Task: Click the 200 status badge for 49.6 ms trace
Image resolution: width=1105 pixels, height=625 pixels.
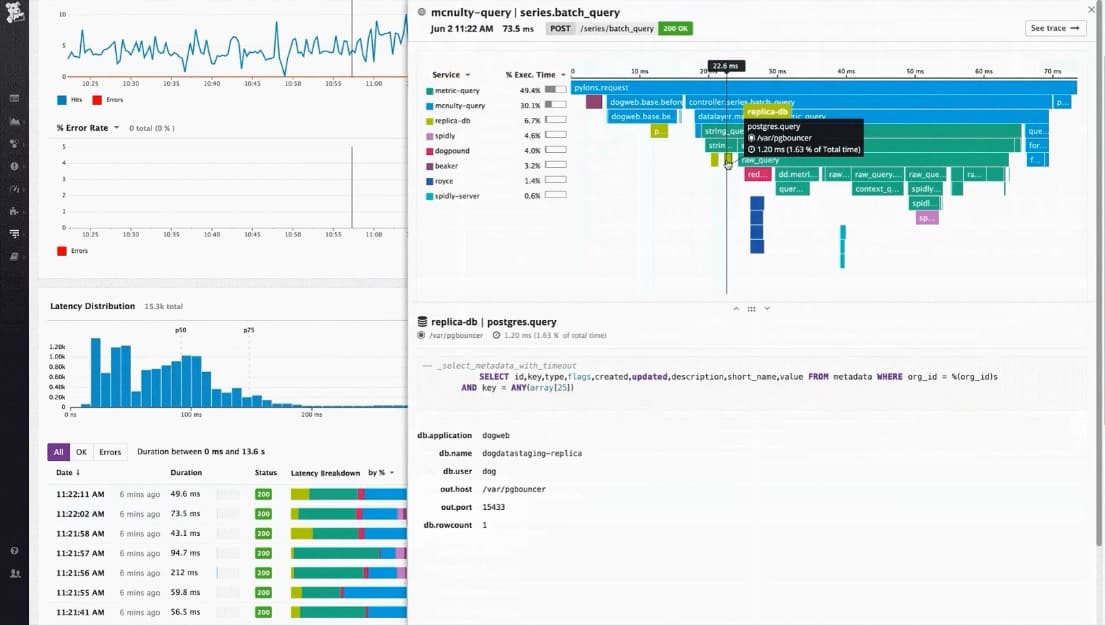Action: [264, 495]
